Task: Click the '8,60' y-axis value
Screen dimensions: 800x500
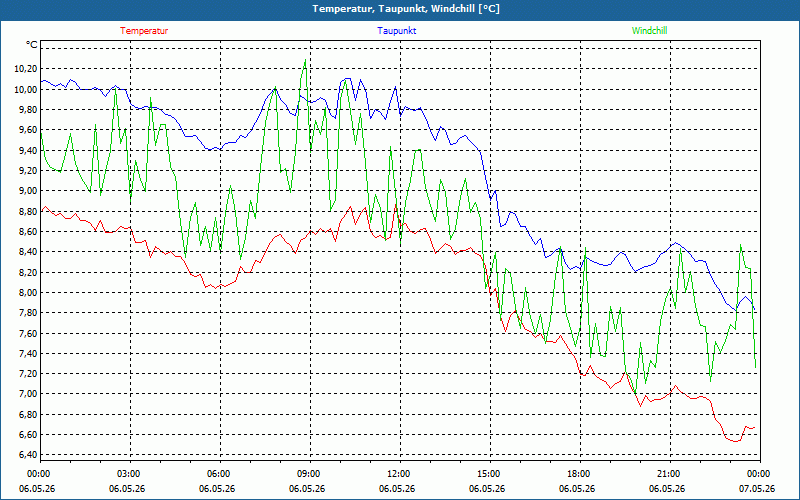Action: click(29, 232)
